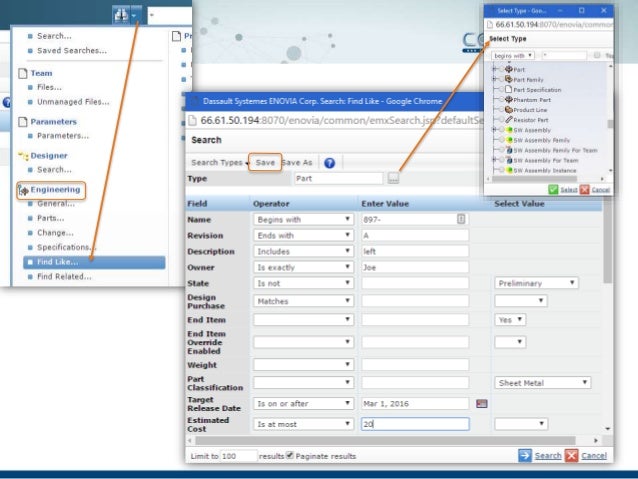Select the Resistor Part radio button
This screenshot has width=638, height=479.
click(501, 120)
